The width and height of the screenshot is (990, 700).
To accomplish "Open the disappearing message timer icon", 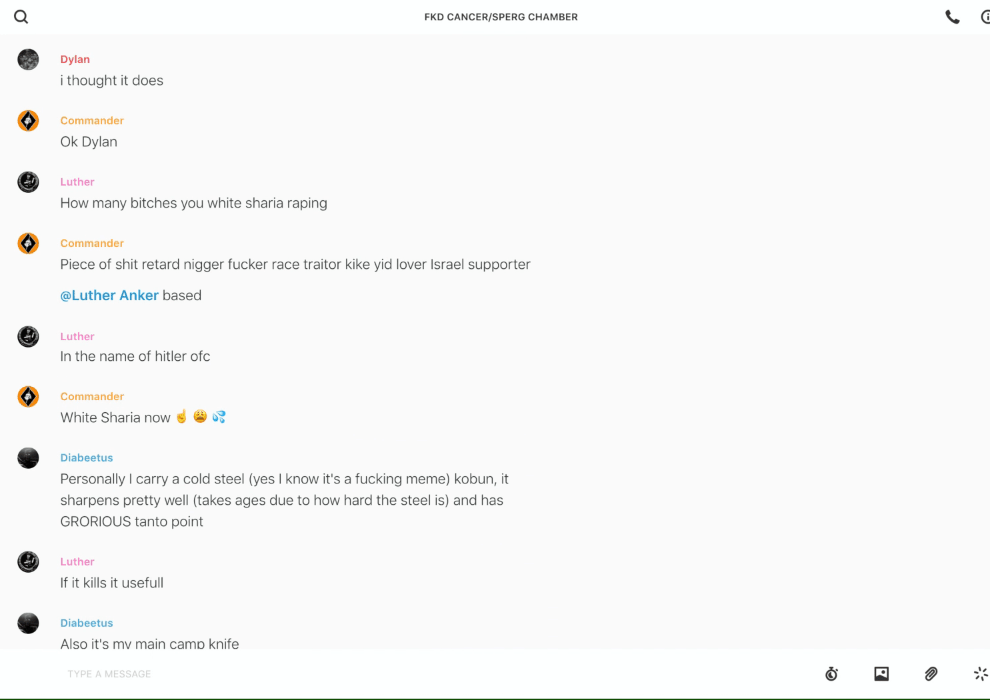I will click(x=831, y=674).
